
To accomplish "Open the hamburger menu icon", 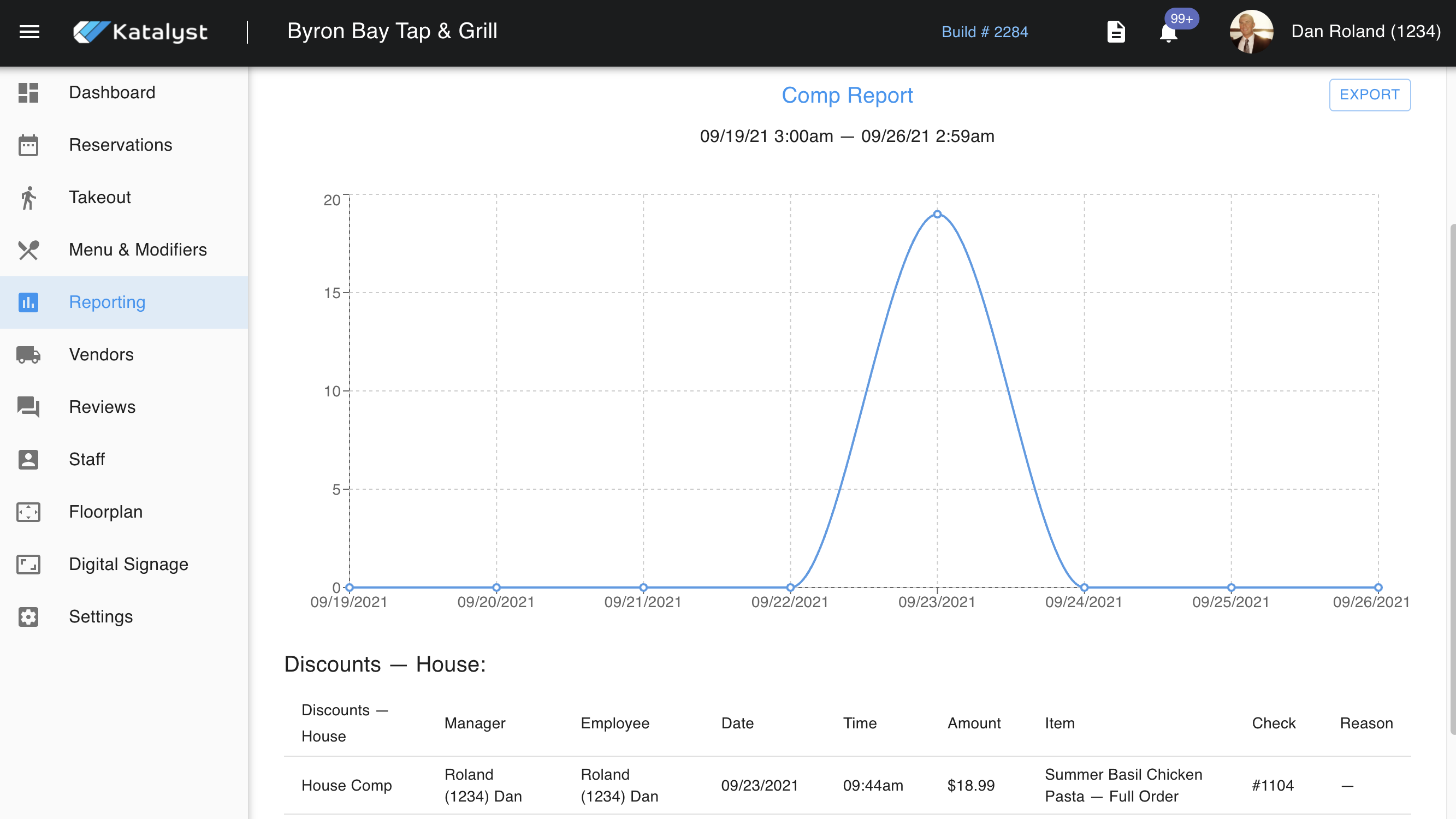I will (x=29, y=32).
